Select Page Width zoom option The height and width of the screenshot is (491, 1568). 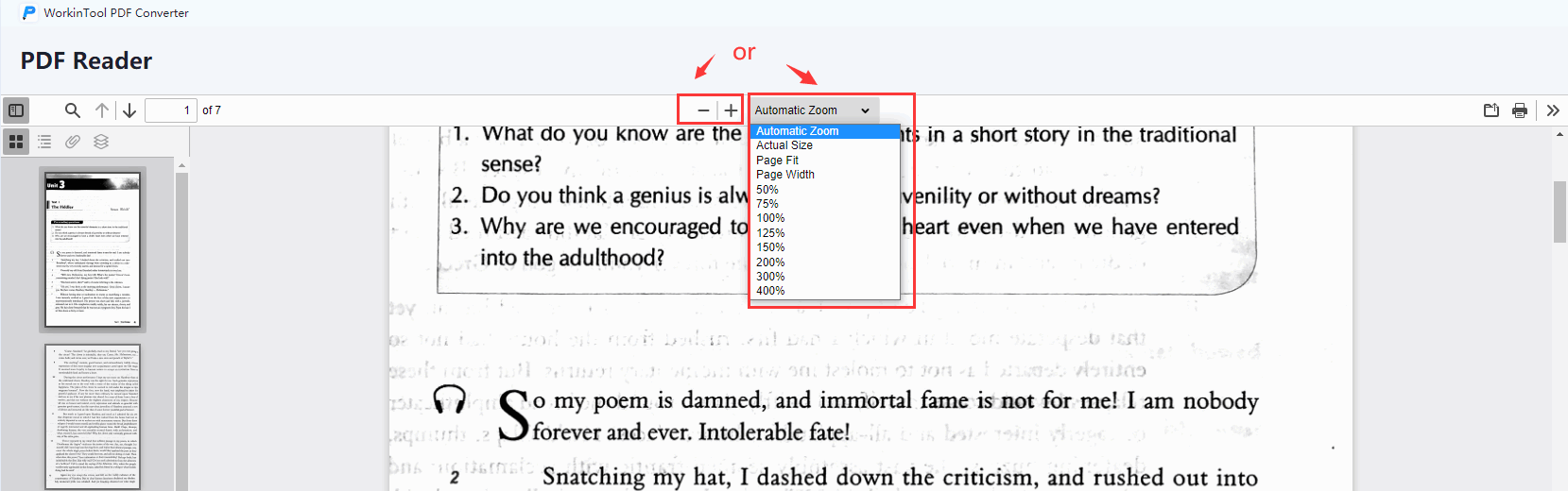[x=785, y=175]
